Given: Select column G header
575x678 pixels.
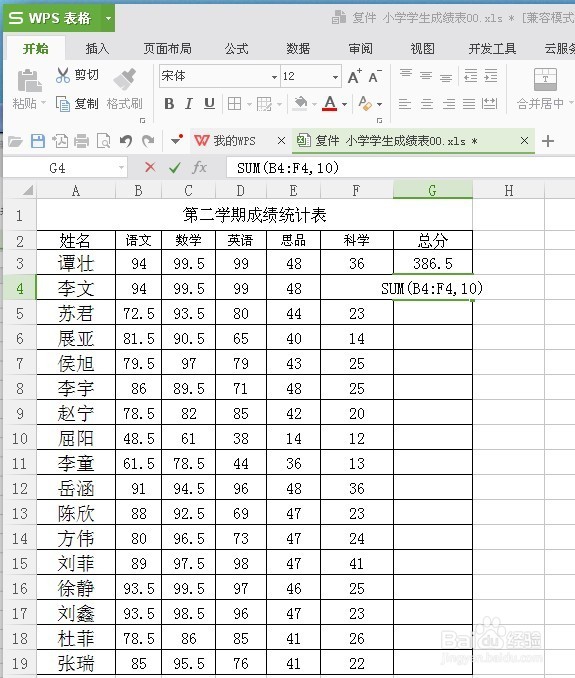Looking at the screenshot, I should click(433, 190).
